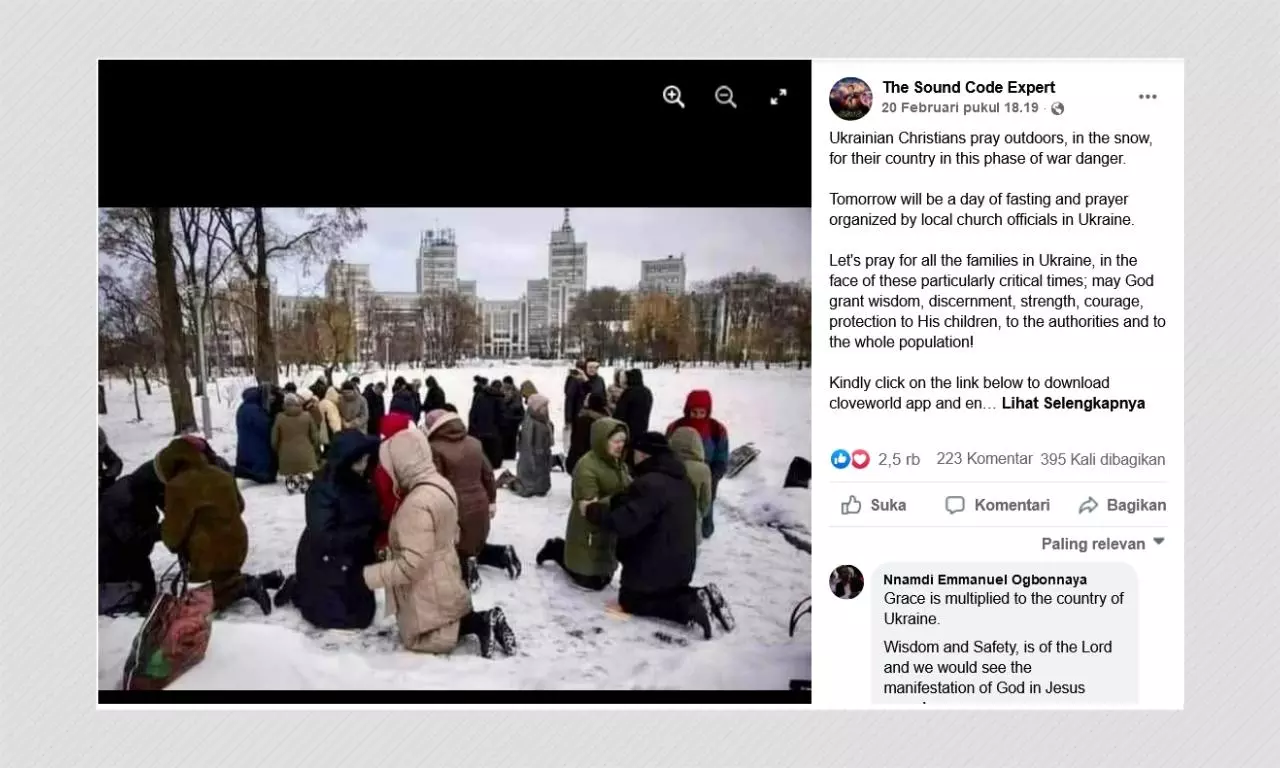Click the photo of people praying

(x=454, y=449)
